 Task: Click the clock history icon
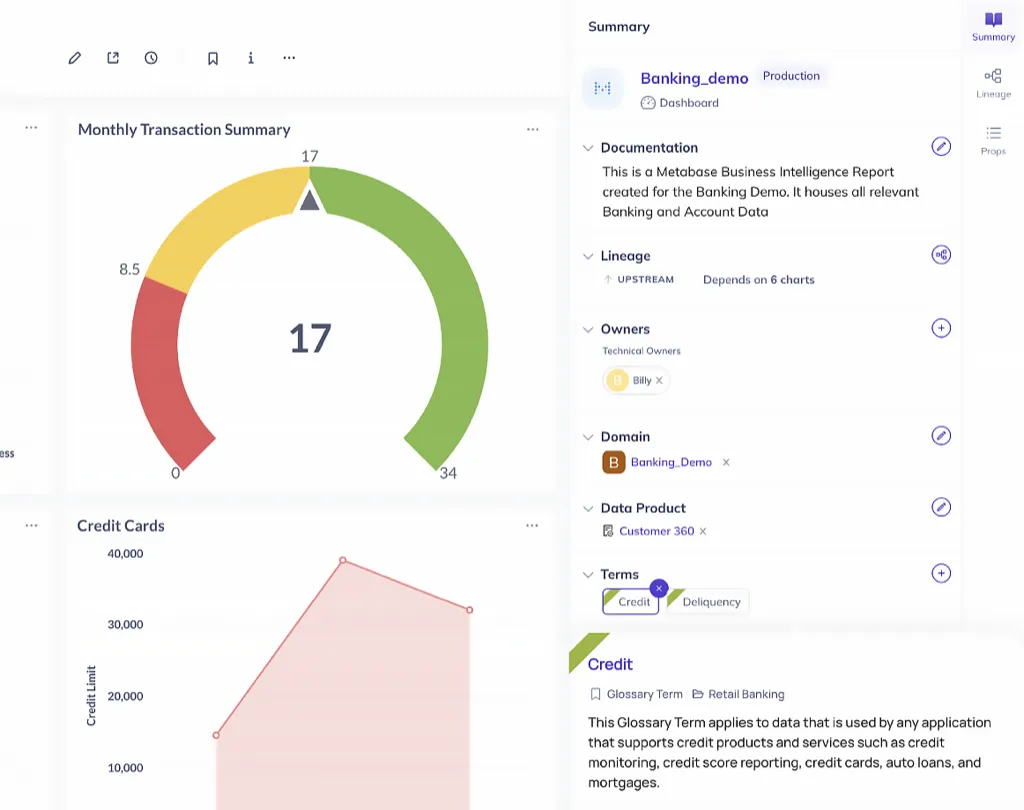coord(151,58)
